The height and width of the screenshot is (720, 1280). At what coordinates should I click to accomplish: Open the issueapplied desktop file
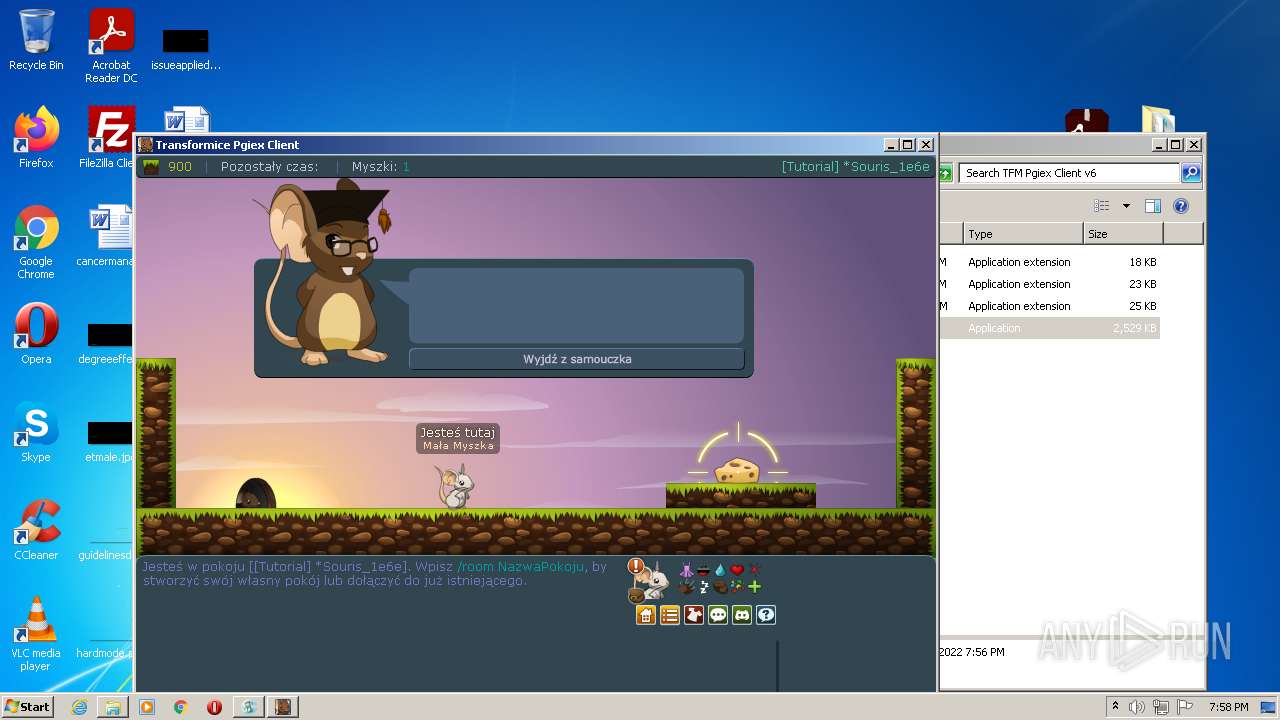pos(186,50)
